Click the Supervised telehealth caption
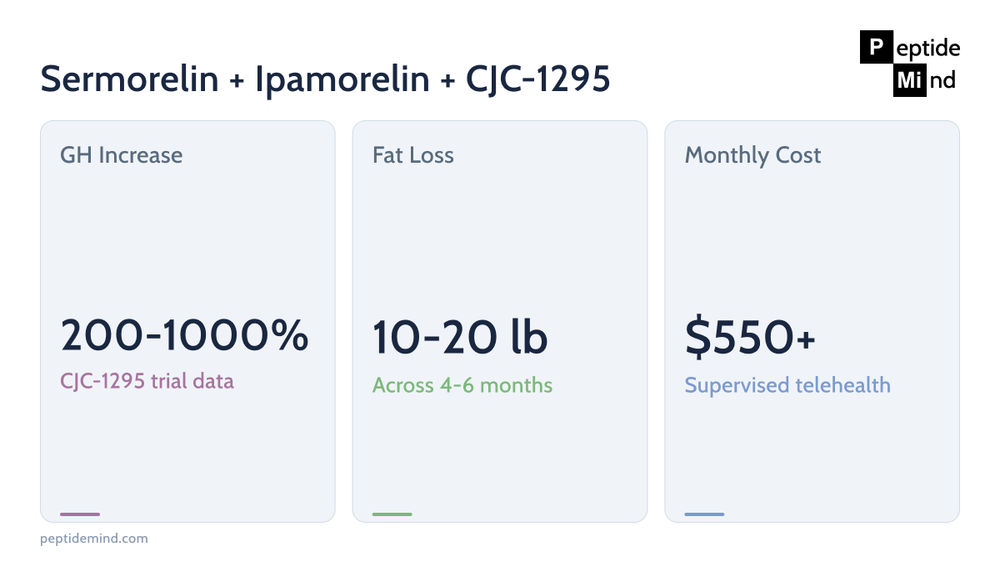1000x563 pixels. [x=788, y=385]
